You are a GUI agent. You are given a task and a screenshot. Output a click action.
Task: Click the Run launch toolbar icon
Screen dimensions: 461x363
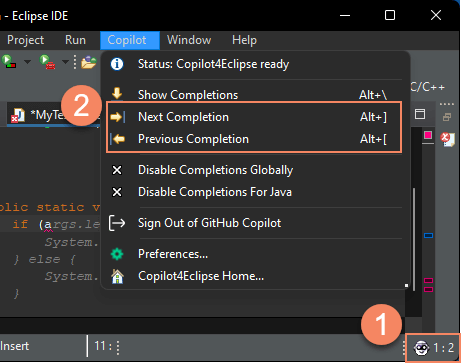click(x=9, y=61)
